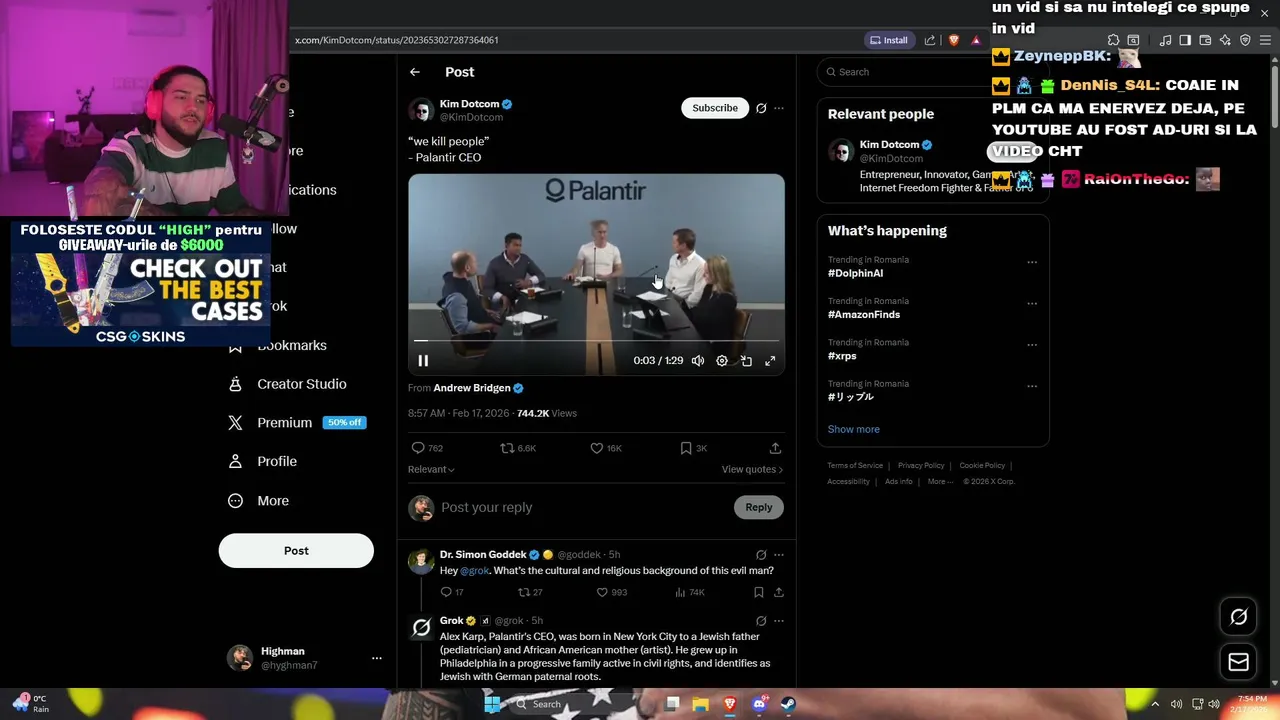Pause the Palantir video
Screen dimensions: 1280x720
click(x=423, y=361)
